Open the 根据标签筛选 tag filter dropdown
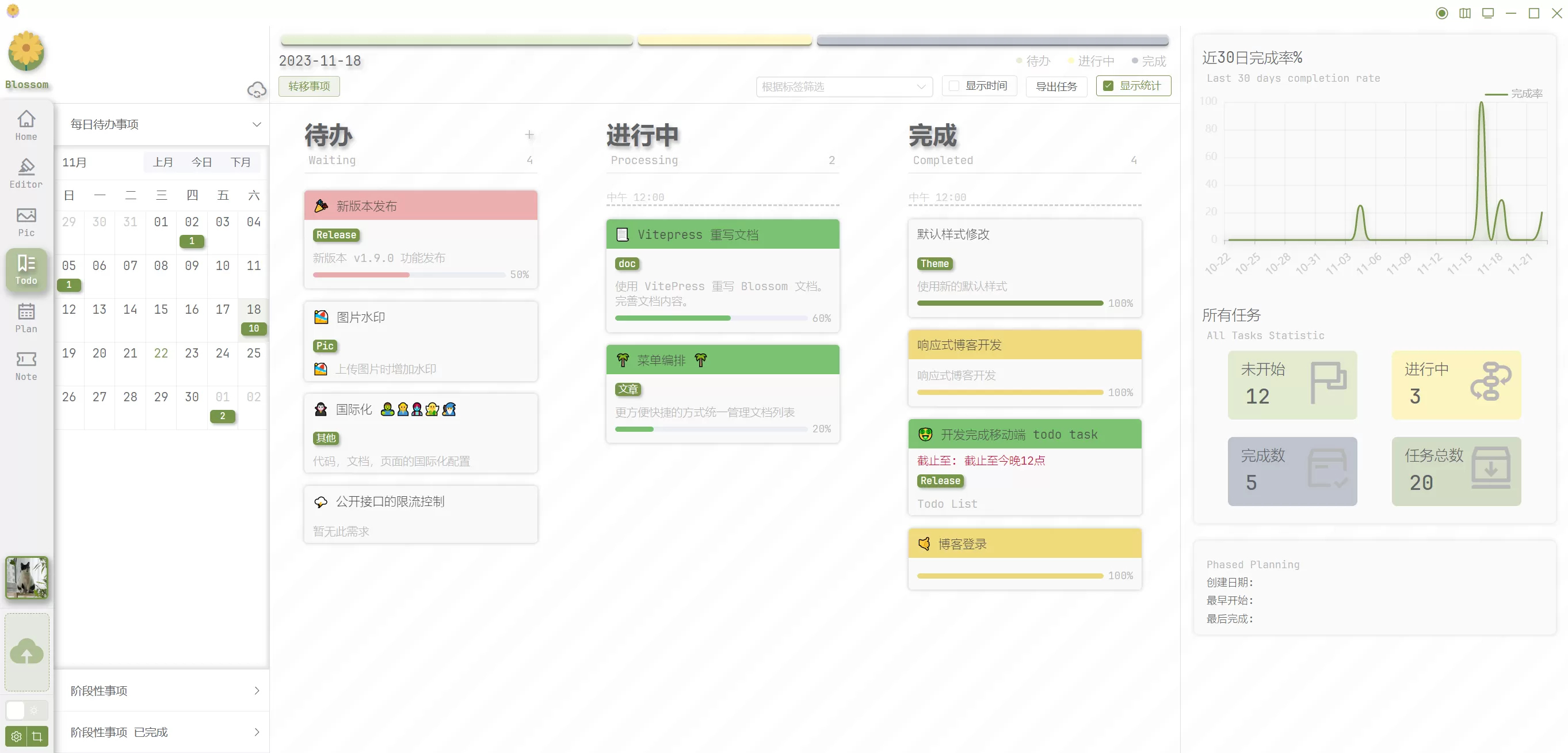This screenshot has height=753, width=1568. (x=844, y=86)
